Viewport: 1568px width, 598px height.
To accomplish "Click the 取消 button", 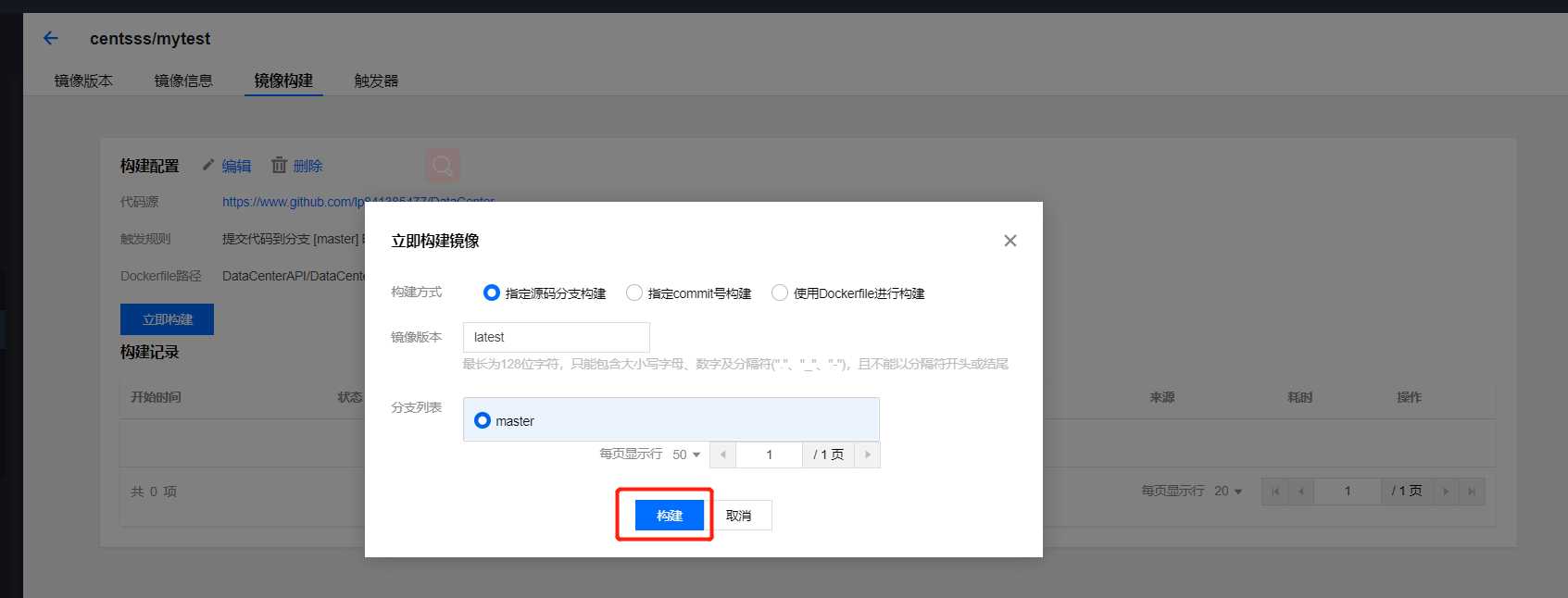I will click(x=738, y=516).
